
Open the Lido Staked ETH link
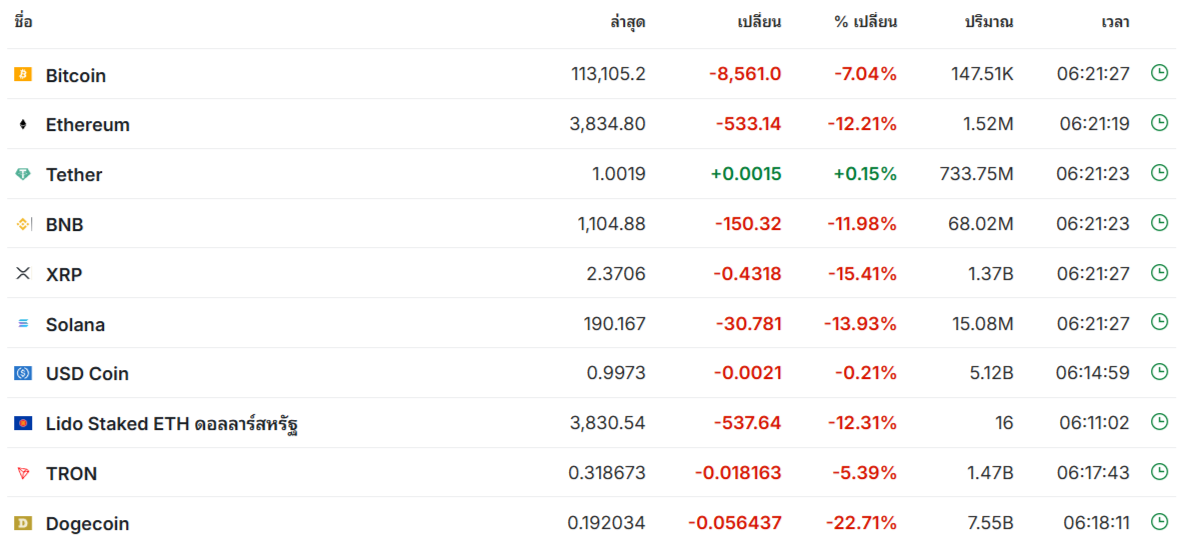(172, 424)
